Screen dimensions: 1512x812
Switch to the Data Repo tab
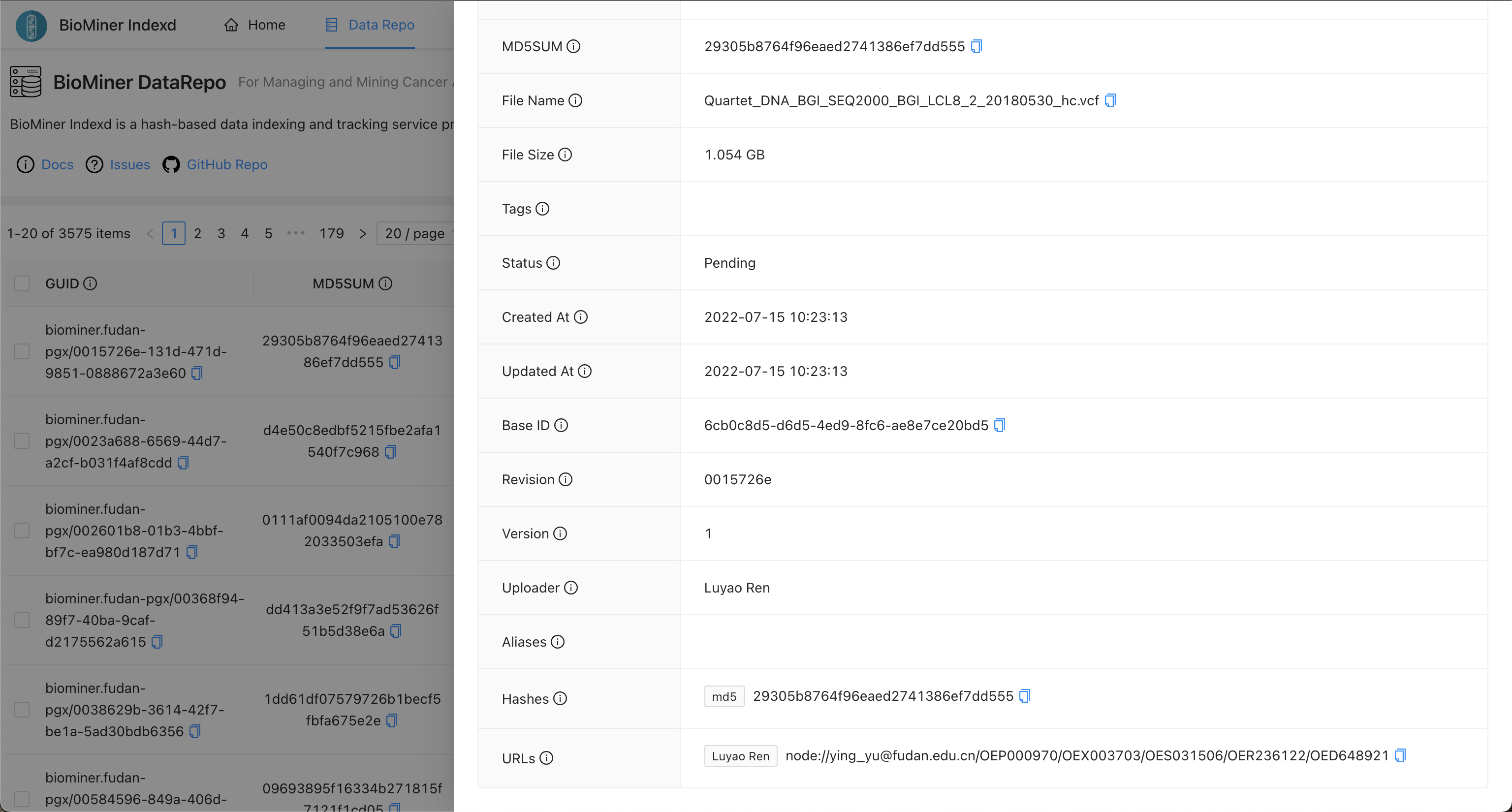tap(370, 25)
